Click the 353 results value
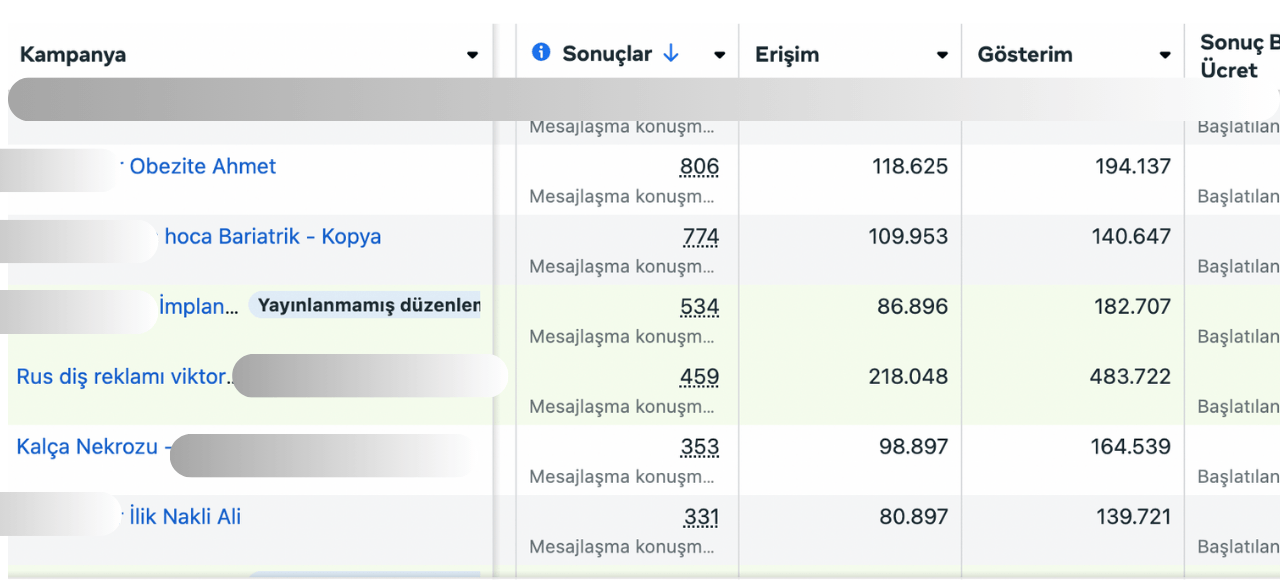The height and width of the screenshot is (580, 1280). pyautogui.click(x=699, y=447)
